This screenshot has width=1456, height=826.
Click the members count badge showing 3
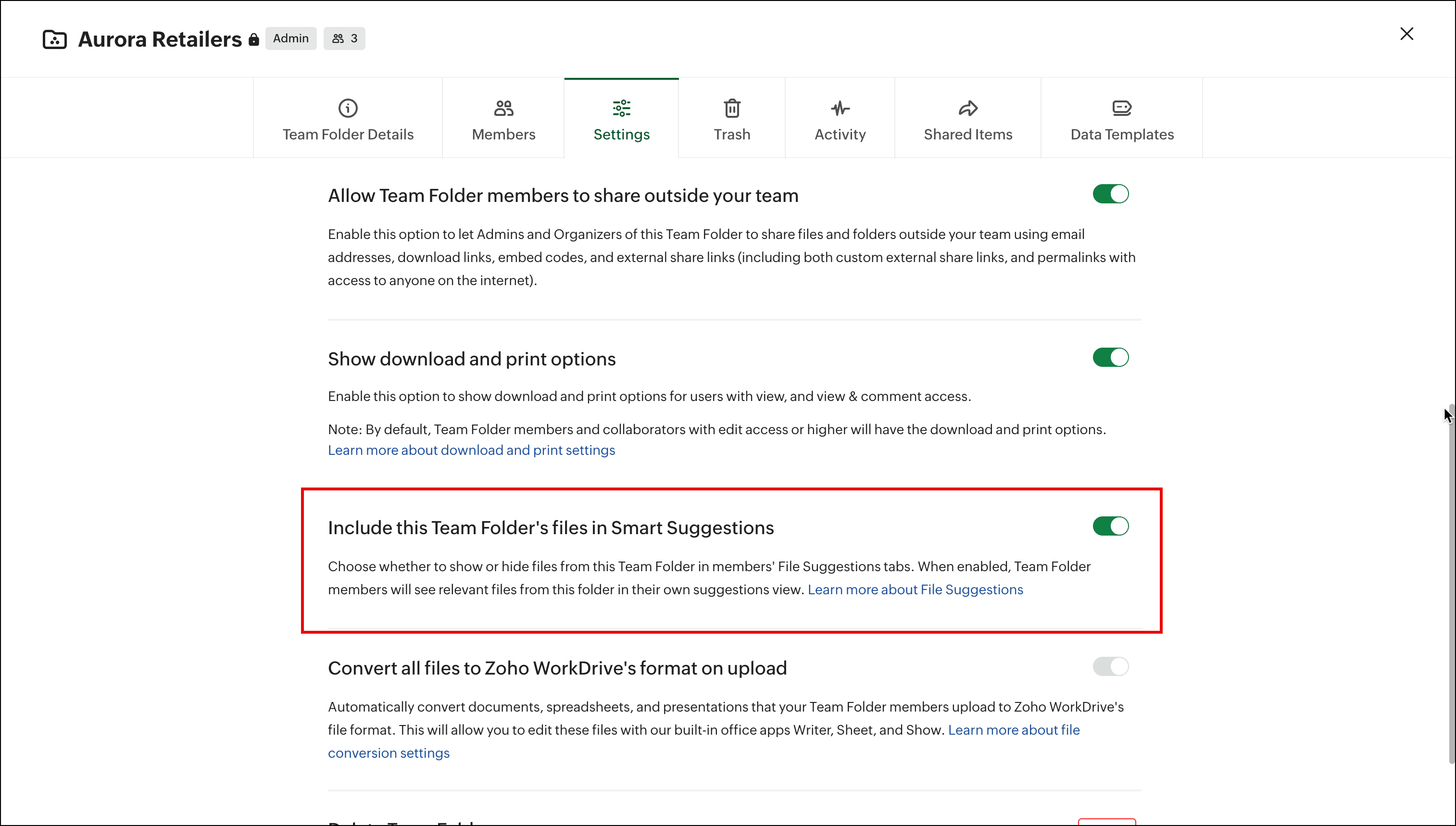coord(344,38)
